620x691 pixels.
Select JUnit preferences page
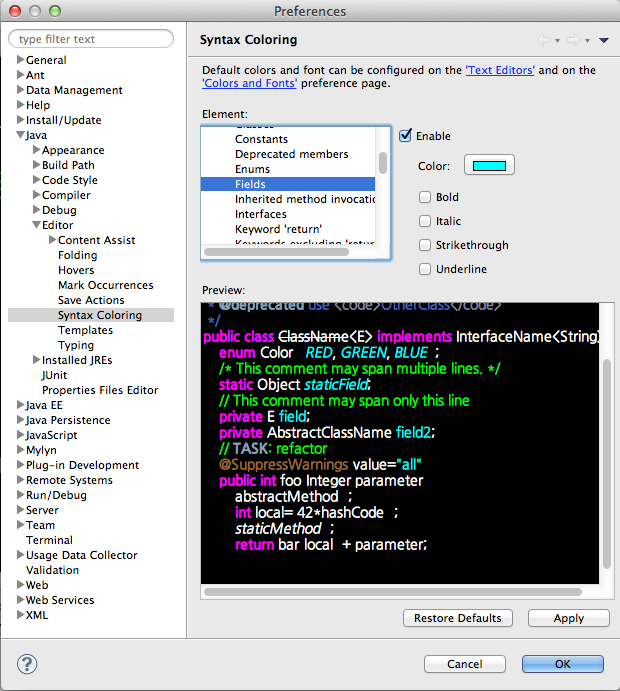click(55, 375)
